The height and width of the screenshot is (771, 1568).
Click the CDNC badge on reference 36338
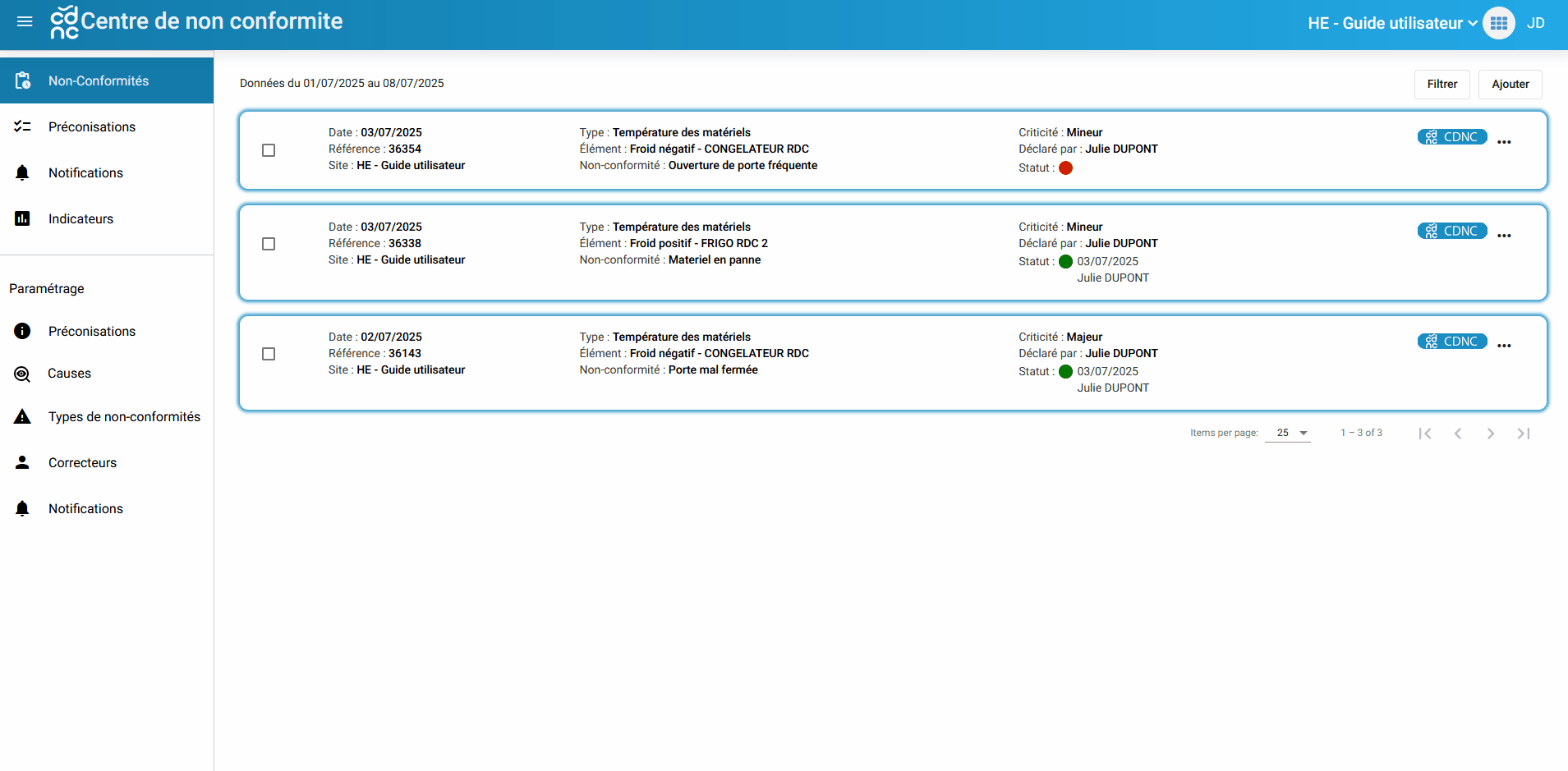coord(1452,231)
